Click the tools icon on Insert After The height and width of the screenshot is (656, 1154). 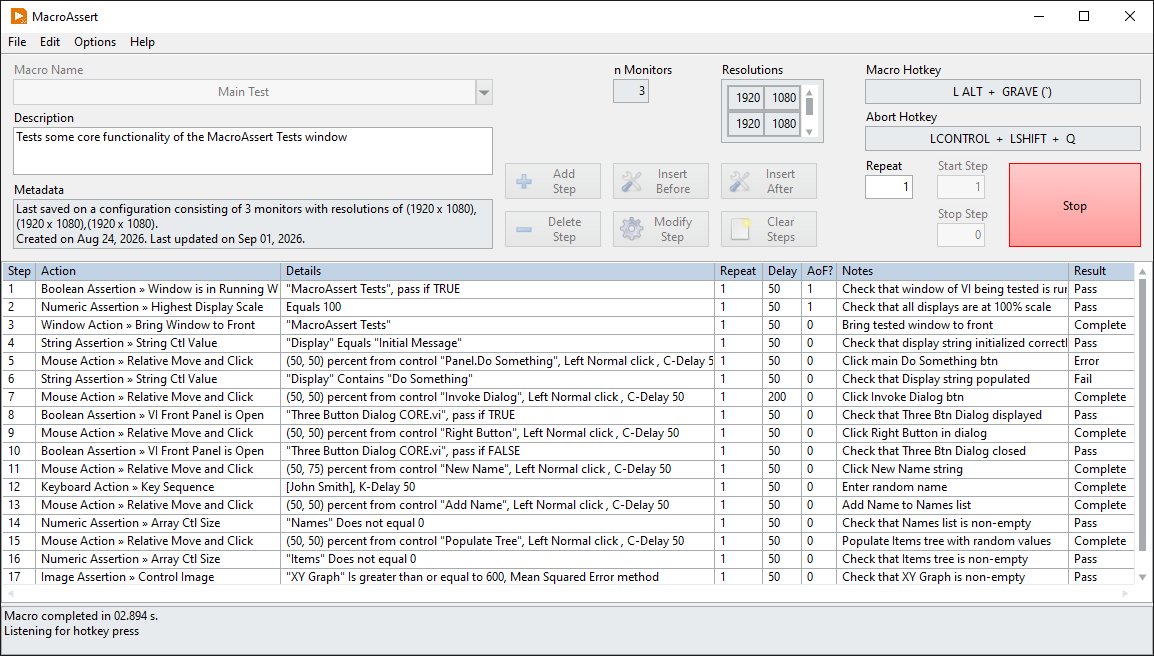tap(740, 181)
